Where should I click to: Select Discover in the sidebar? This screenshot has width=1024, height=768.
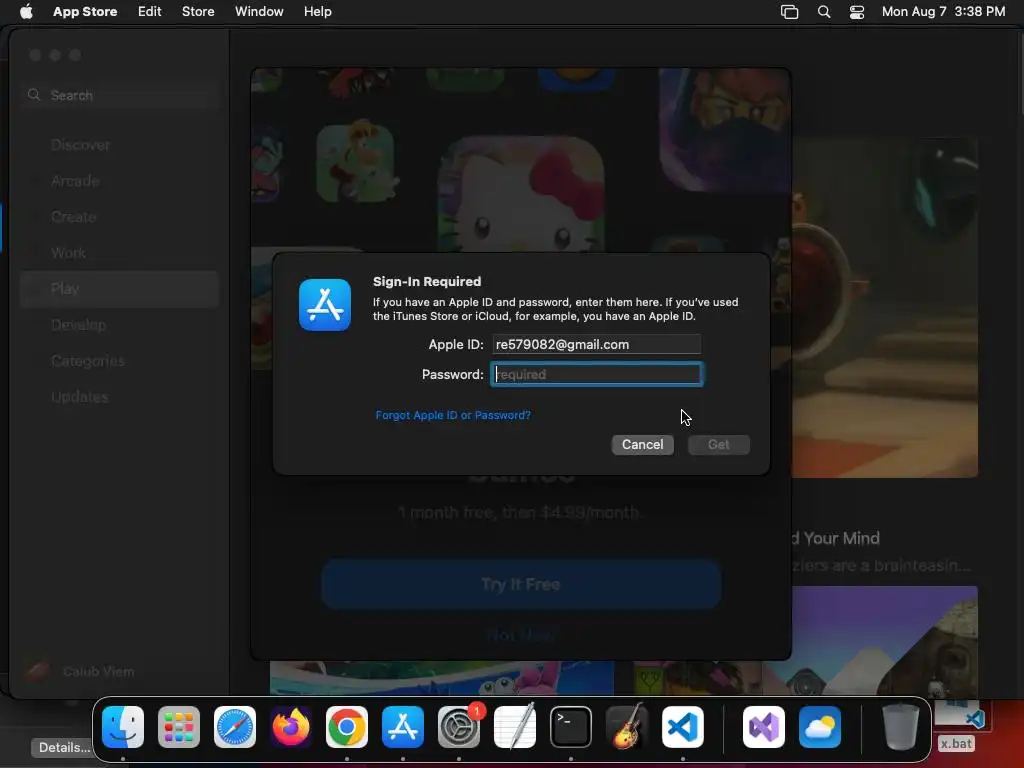point(120,145)
